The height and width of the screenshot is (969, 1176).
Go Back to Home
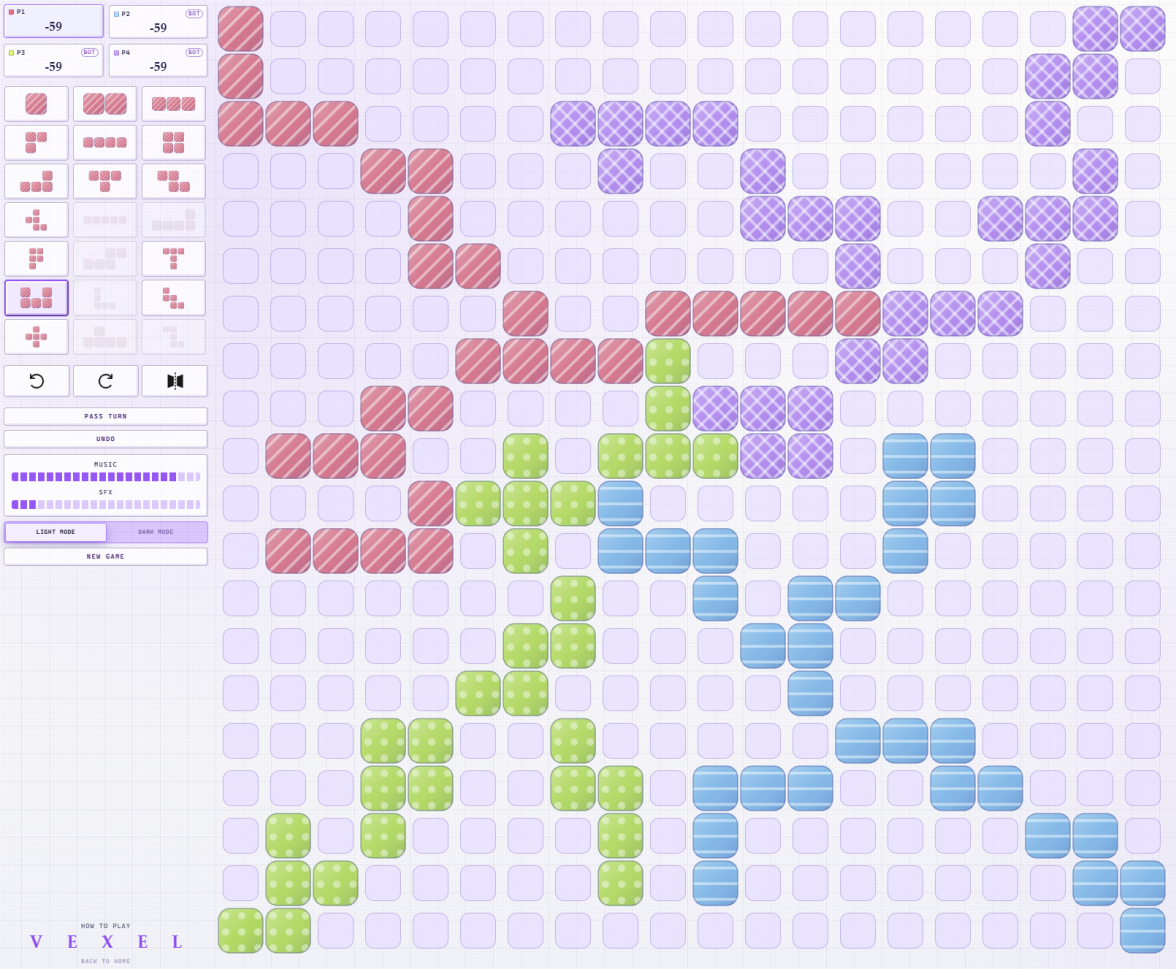pos(105,961)
